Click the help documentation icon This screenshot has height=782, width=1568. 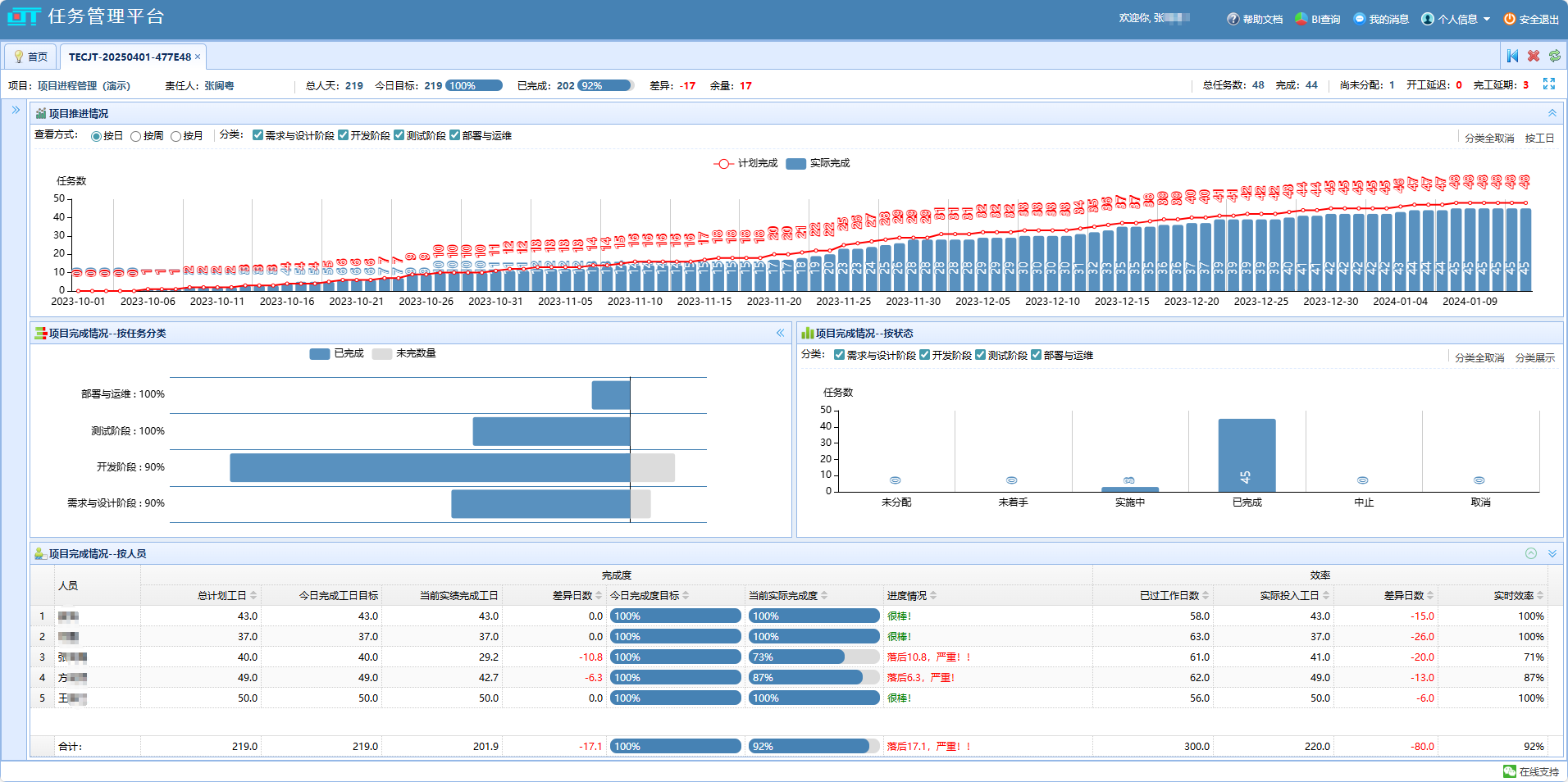(x=1233, y=19)
